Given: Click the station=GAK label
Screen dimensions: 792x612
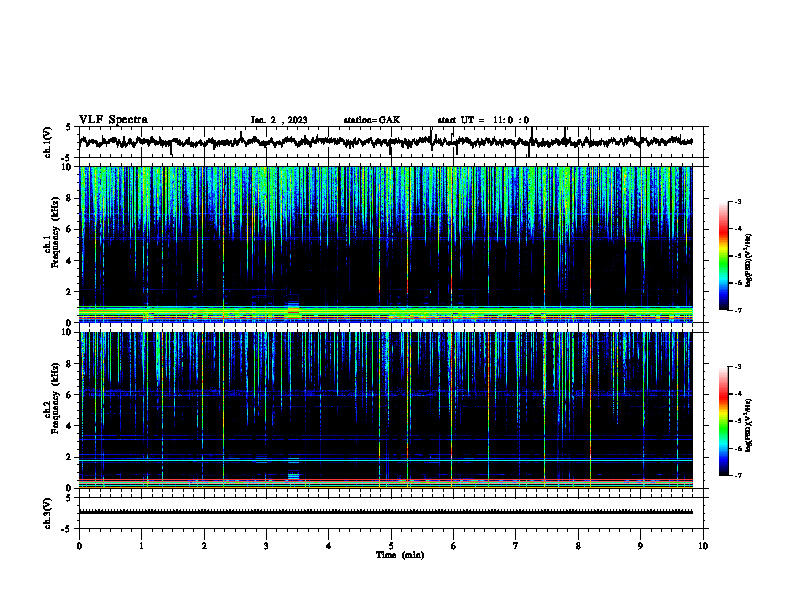Looking at the screenshot, I should tap(372, 120).
